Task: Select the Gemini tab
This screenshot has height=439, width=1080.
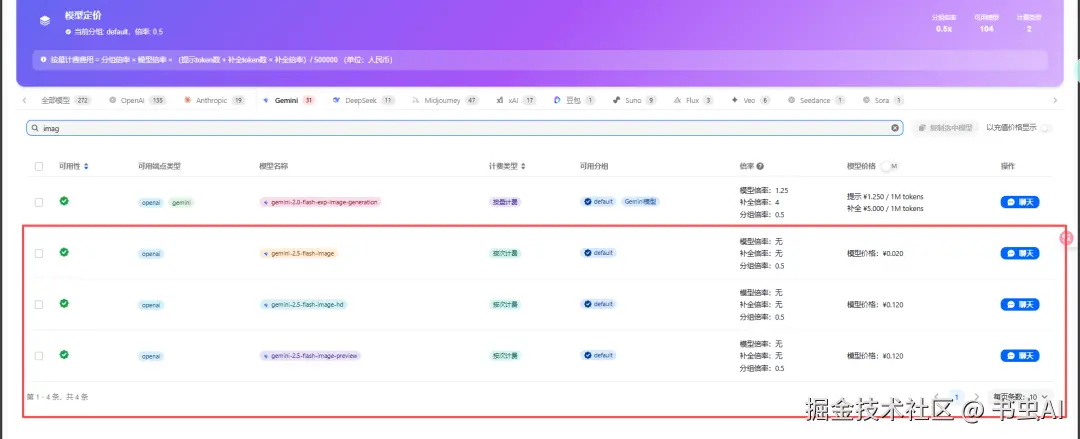Action: click(289, 100)
